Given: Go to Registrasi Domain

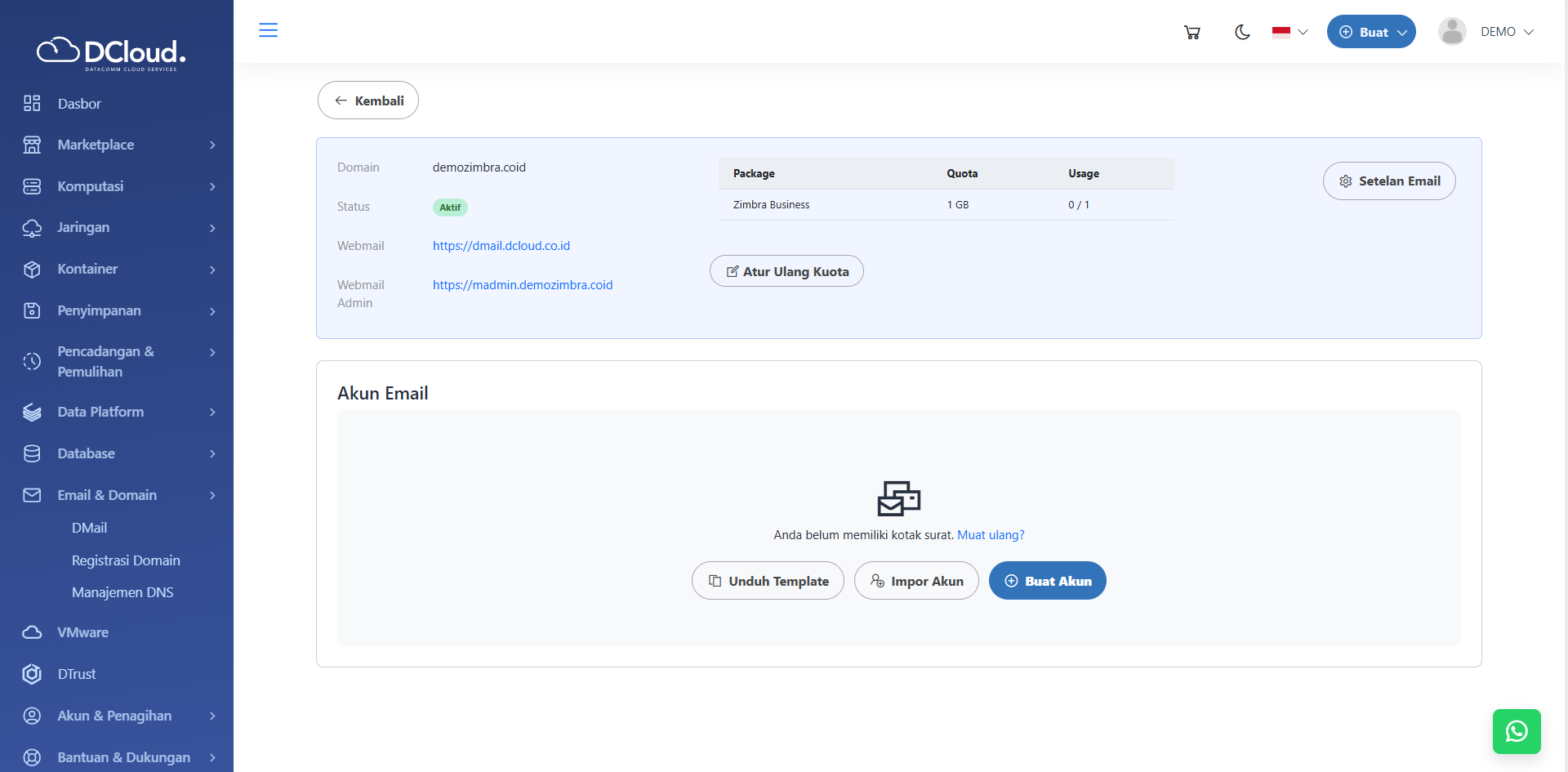Looking at the screenshot, I should [126, 560].
